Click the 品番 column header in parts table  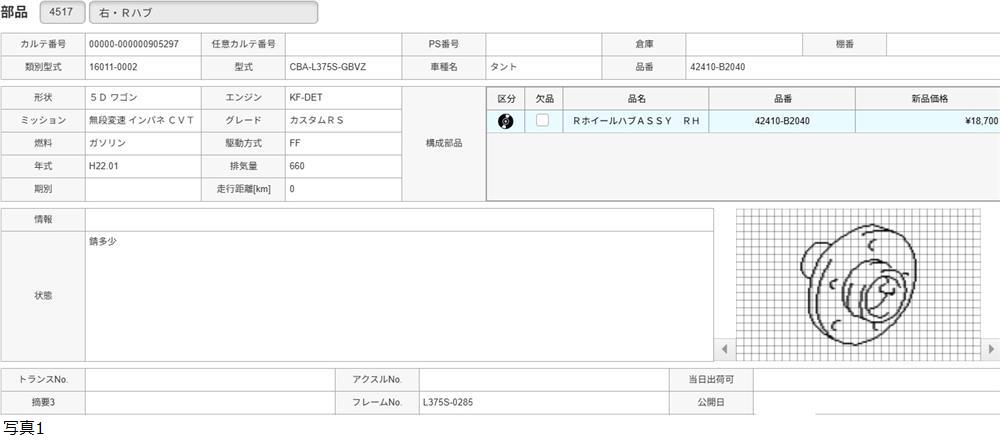(782, 98)
